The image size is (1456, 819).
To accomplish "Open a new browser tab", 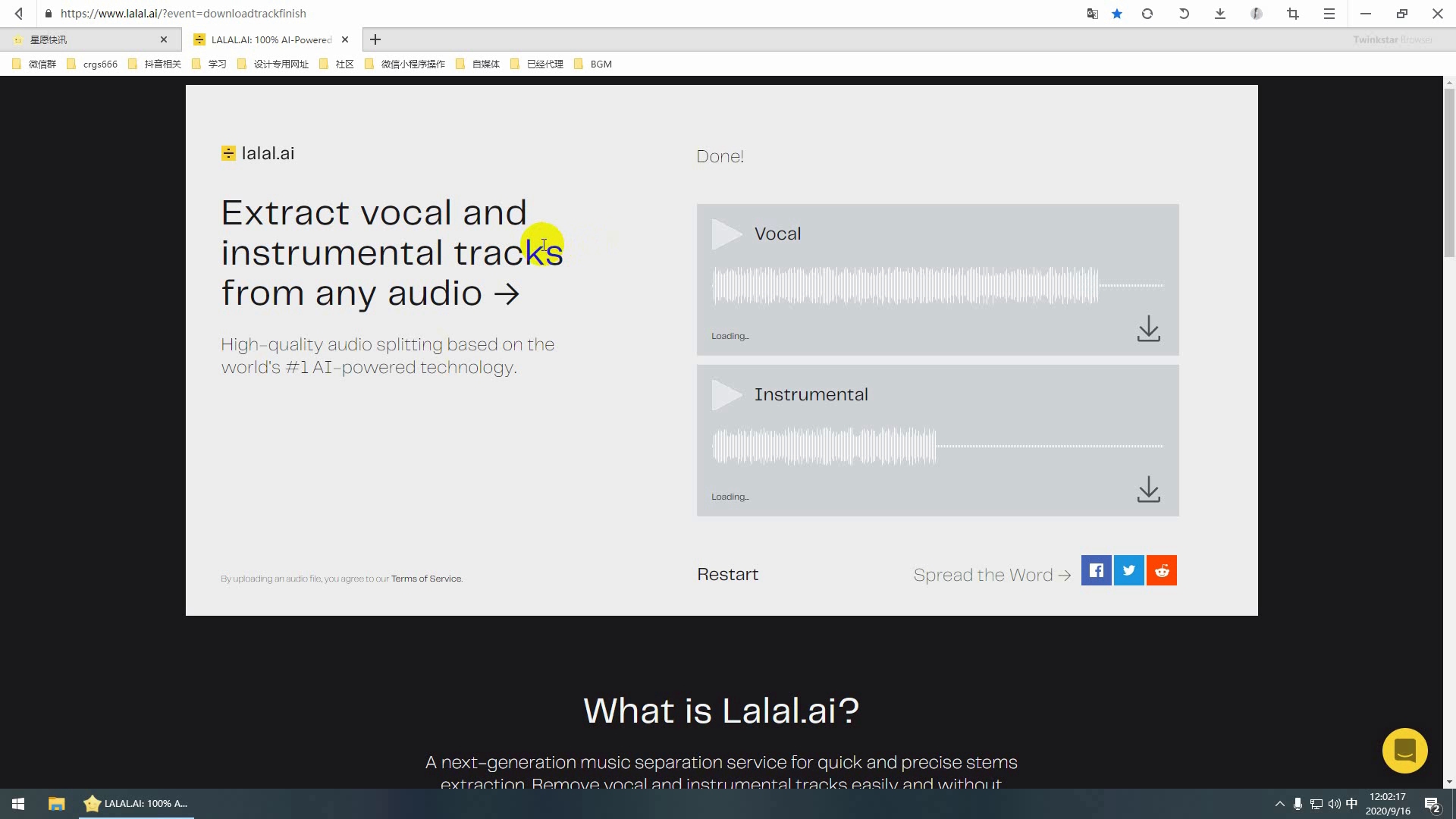I will (x=375, y=39).
